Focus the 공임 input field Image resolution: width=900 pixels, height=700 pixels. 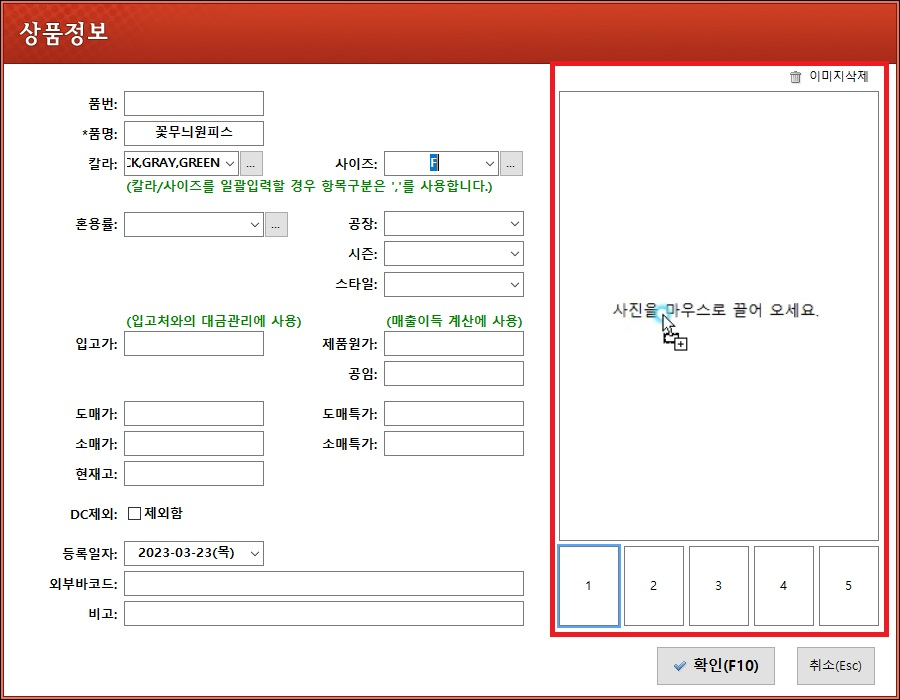tap(453, 374)
